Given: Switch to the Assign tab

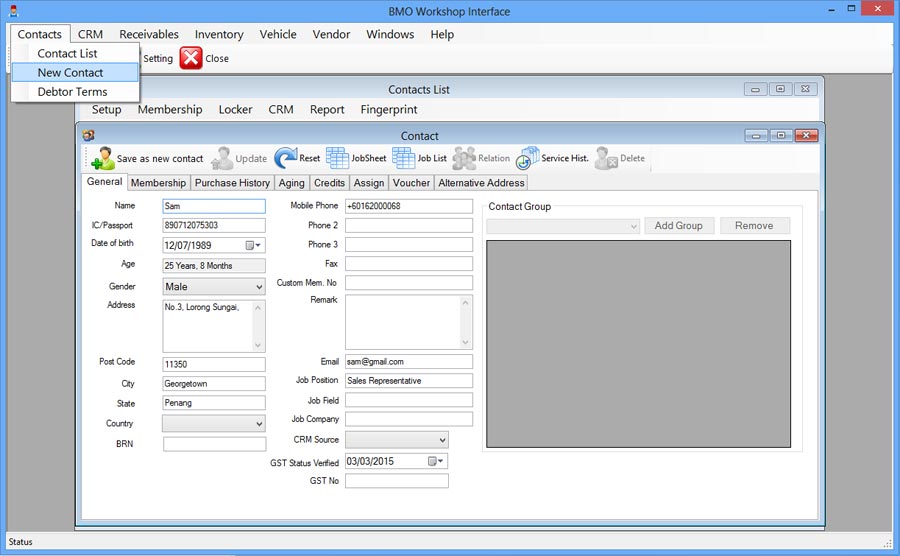Looking at the screenshot, I should pyautogui.click(x=368, y=182).
